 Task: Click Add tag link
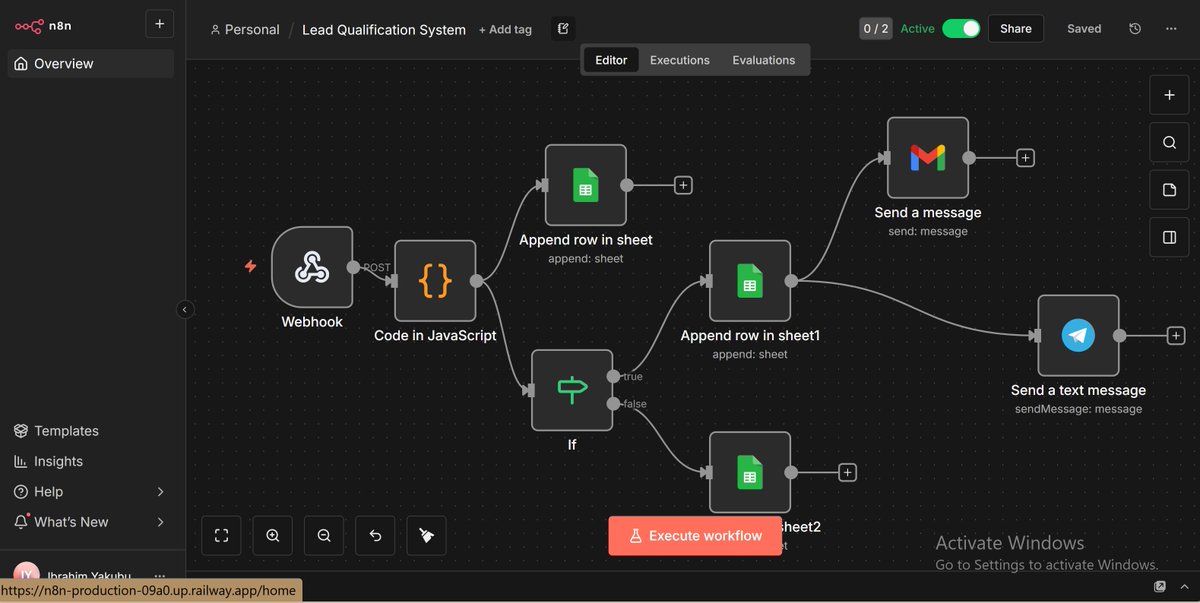click(505, 30)
